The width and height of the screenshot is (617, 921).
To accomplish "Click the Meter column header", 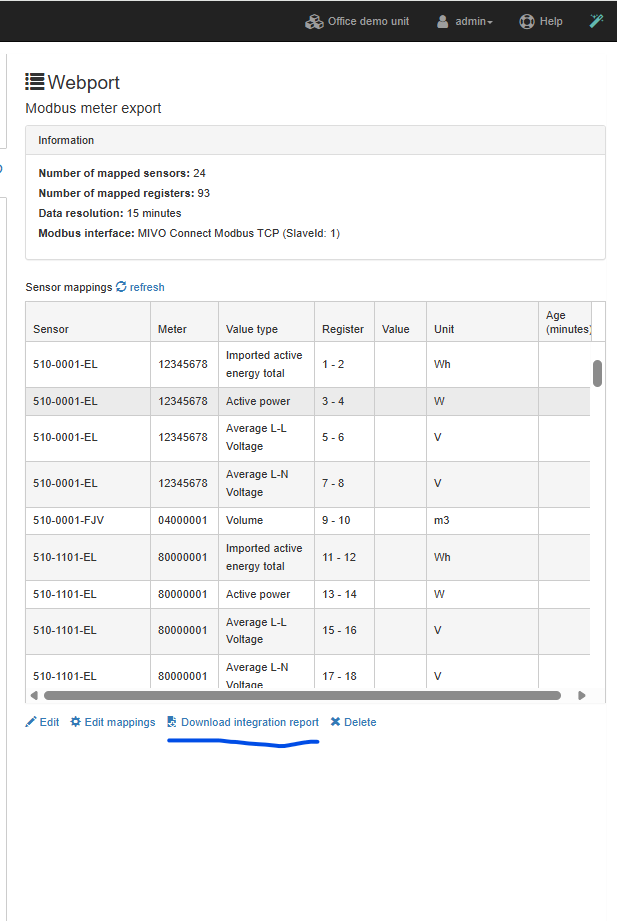I will coord(185,322).
